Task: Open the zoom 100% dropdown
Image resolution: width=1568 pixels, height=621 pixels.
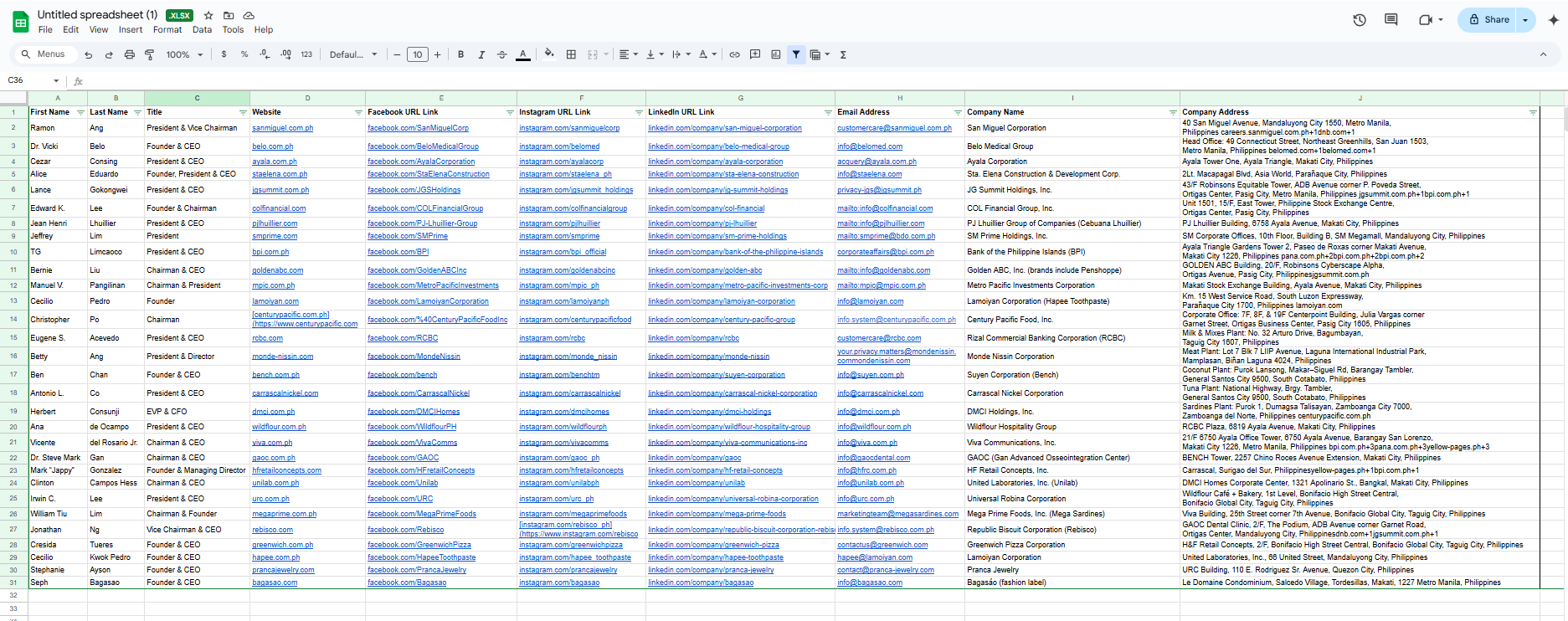Action: point(184,54)
